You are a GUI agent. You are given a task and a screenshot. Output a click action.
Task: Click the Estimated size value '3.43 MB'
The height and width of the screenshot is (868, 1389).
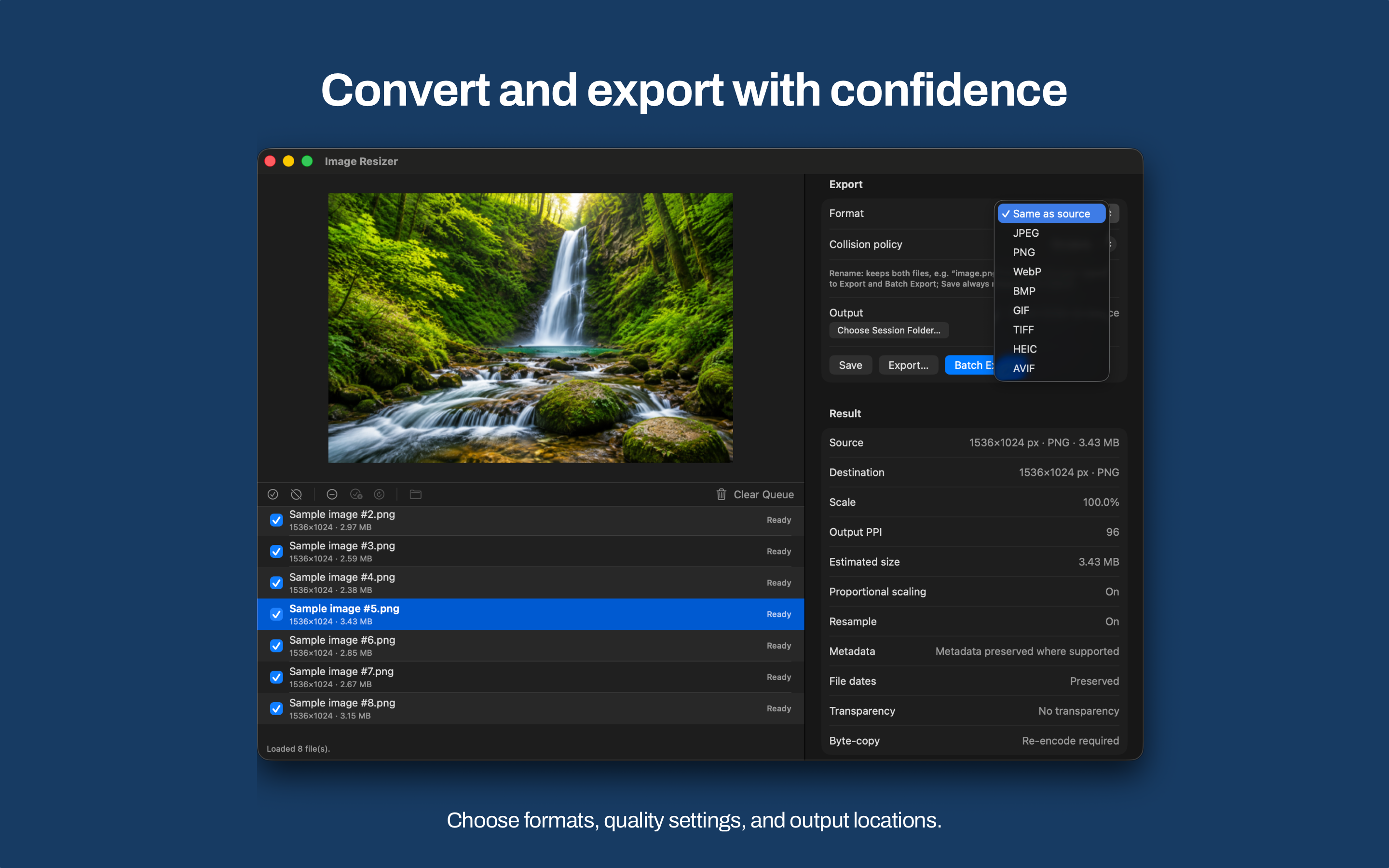(1099, 562)
